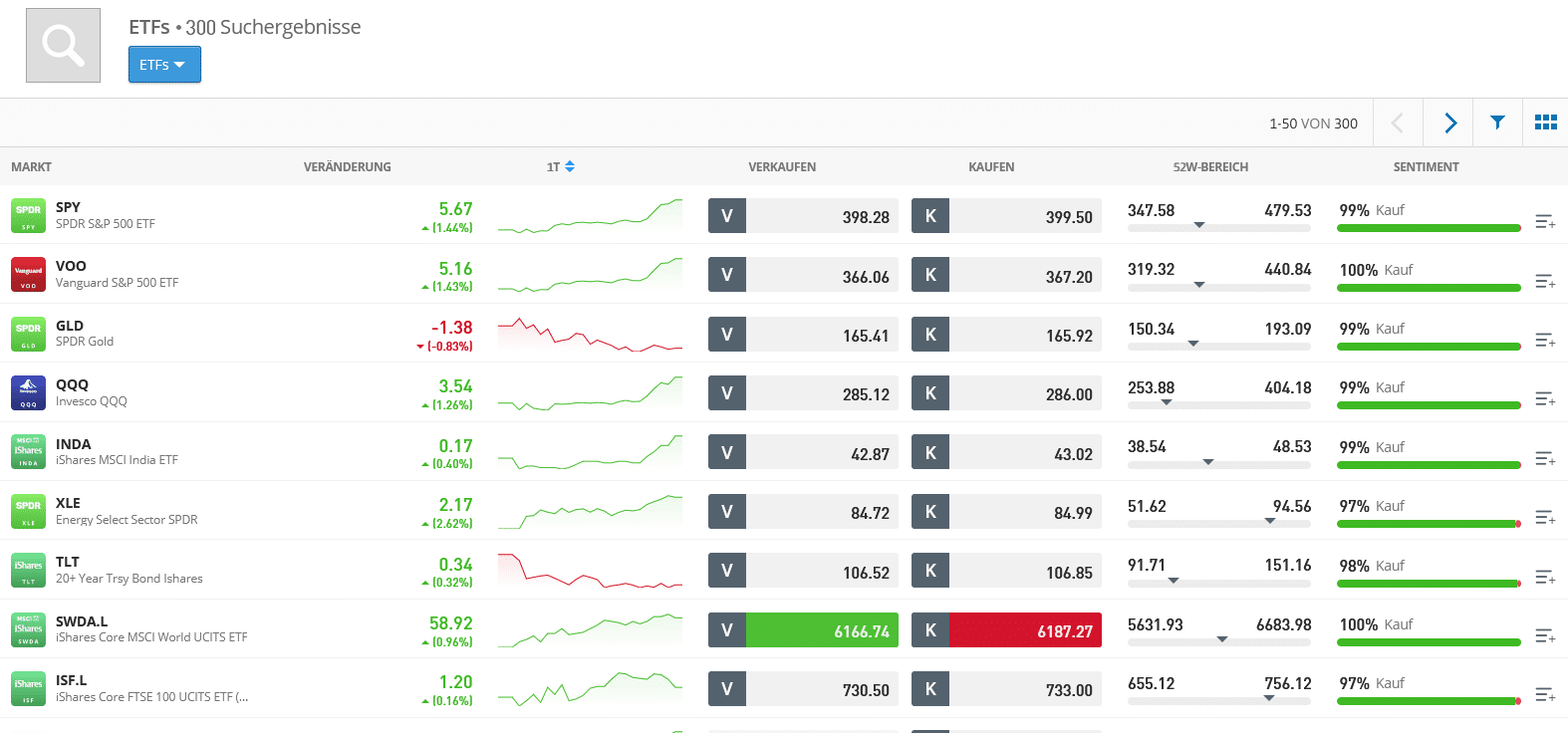The image size is (1568, 733).
Task: Add SWDA.L to a watchlist
Action: [x=1545, y=635]
